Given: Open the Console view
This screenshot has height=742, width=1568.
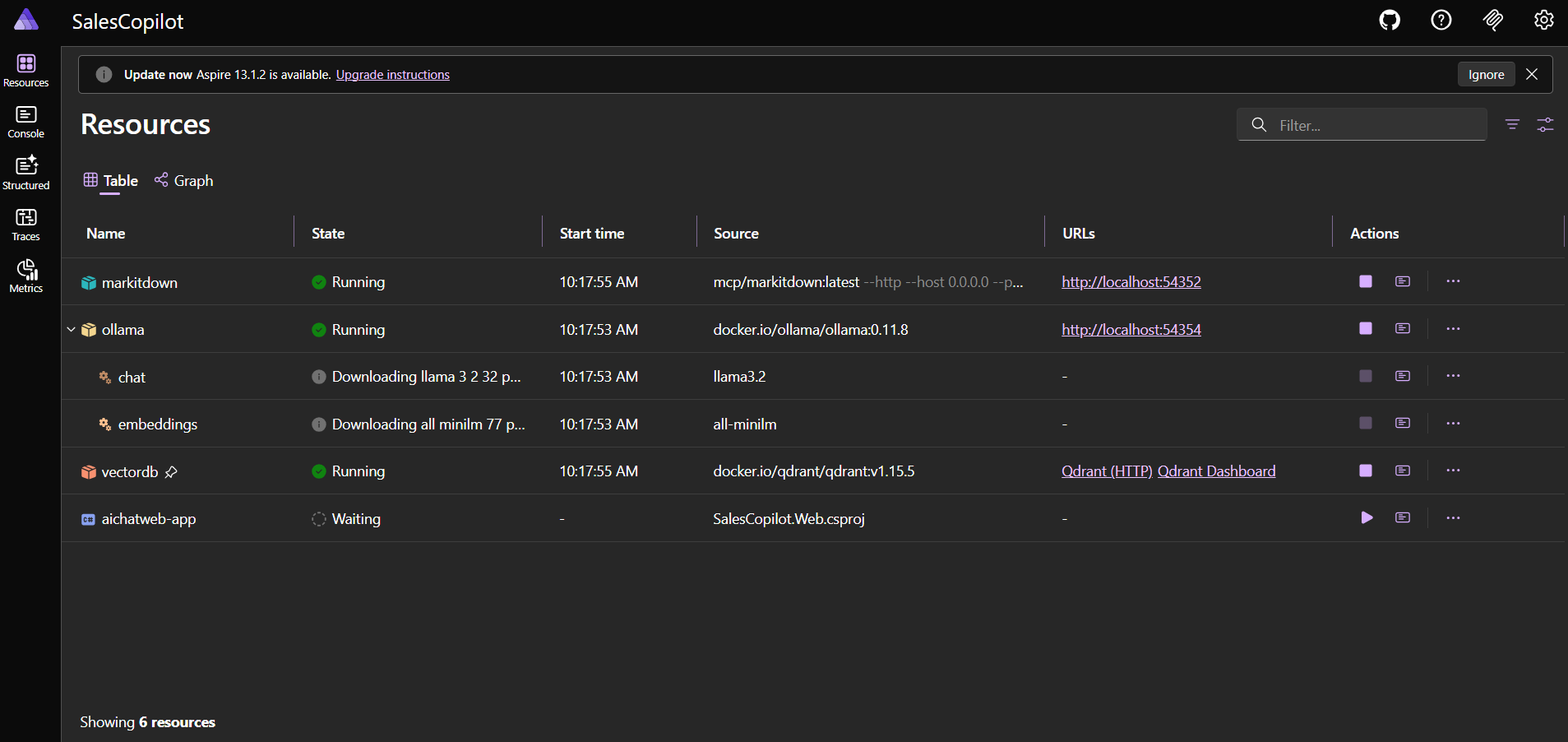Looking at the screenshot, I should click(26, 122).
